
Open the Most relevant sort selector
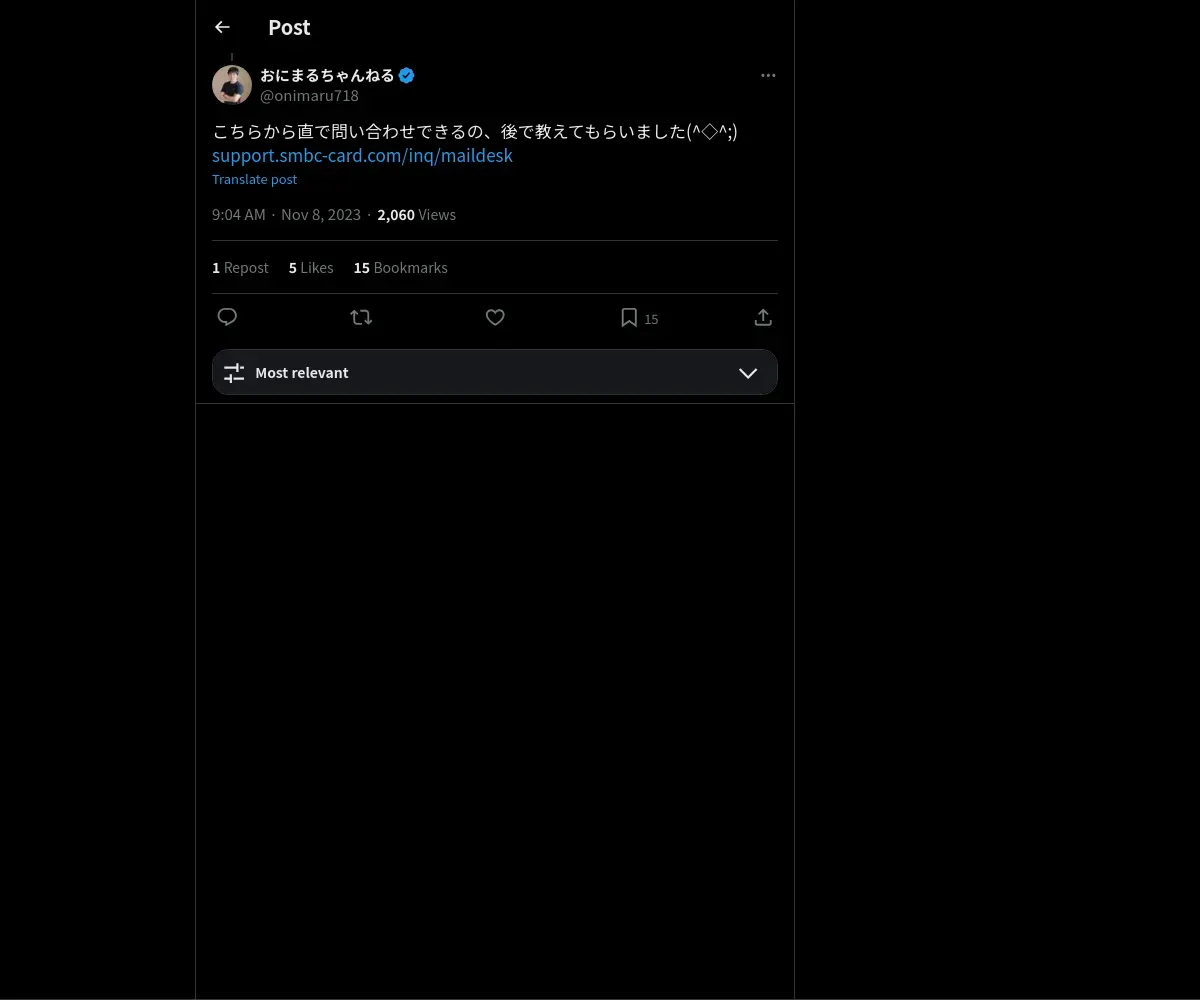(x=494, y=373)
